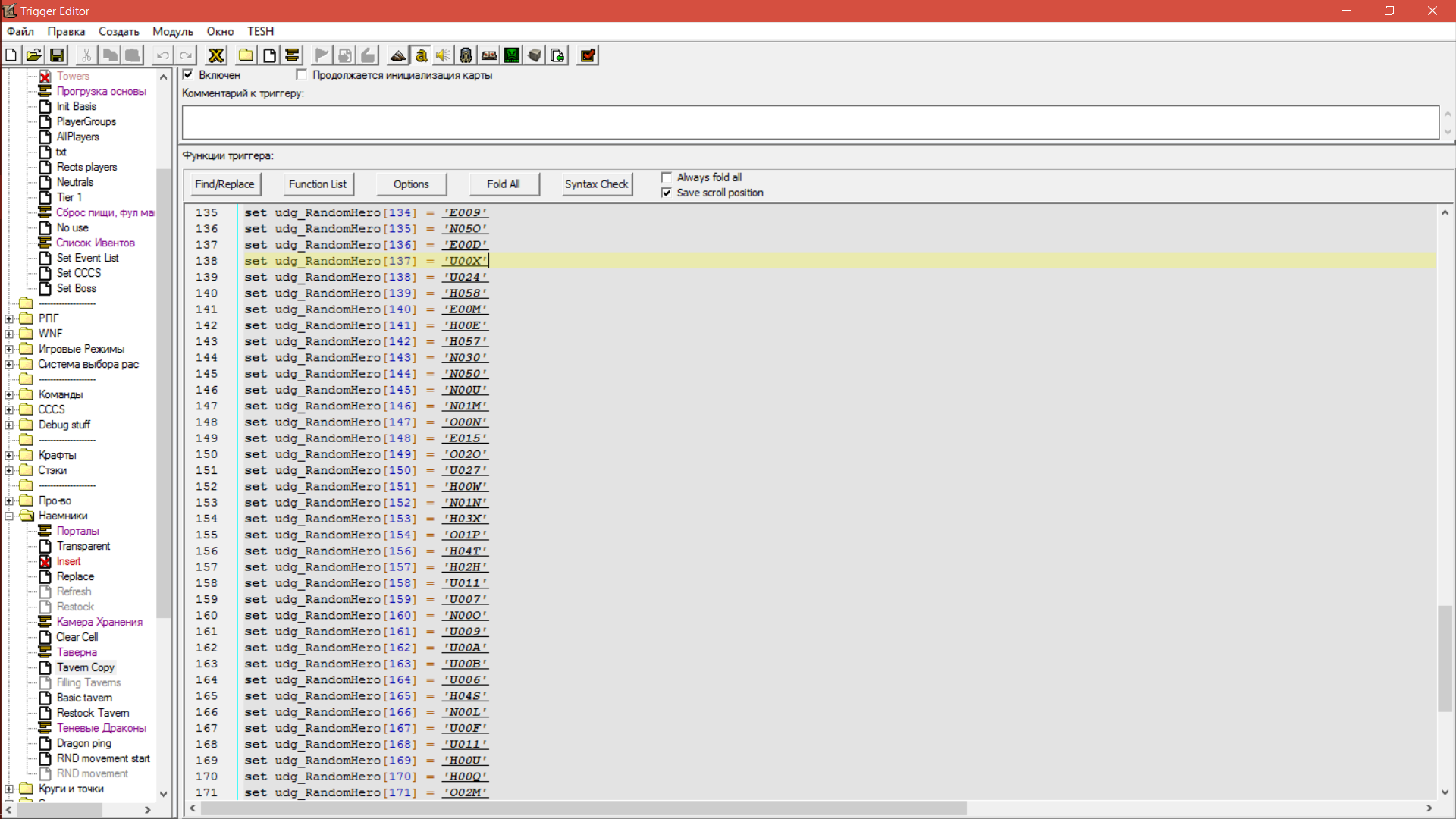Open the Создать menu
Image resolution: width=1456 pixels, height=819 pixels.
119,31
